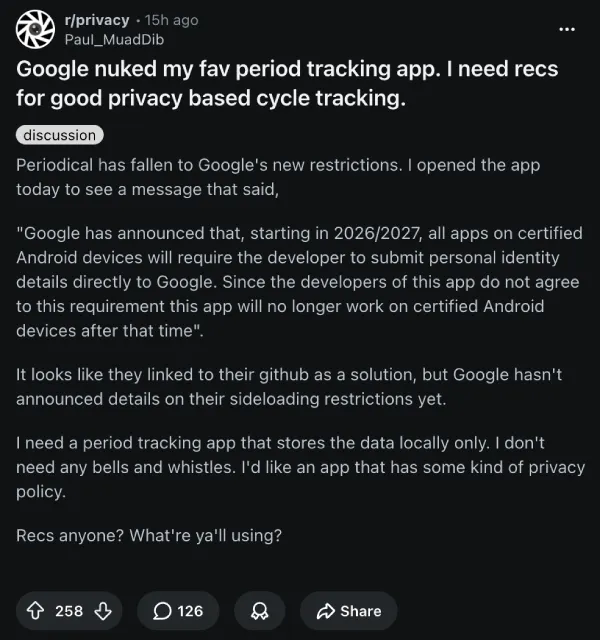This screenshot has width=600, height=640.
Task: Click the "Recs anyone?" closing line
Action: click(149, 535)
